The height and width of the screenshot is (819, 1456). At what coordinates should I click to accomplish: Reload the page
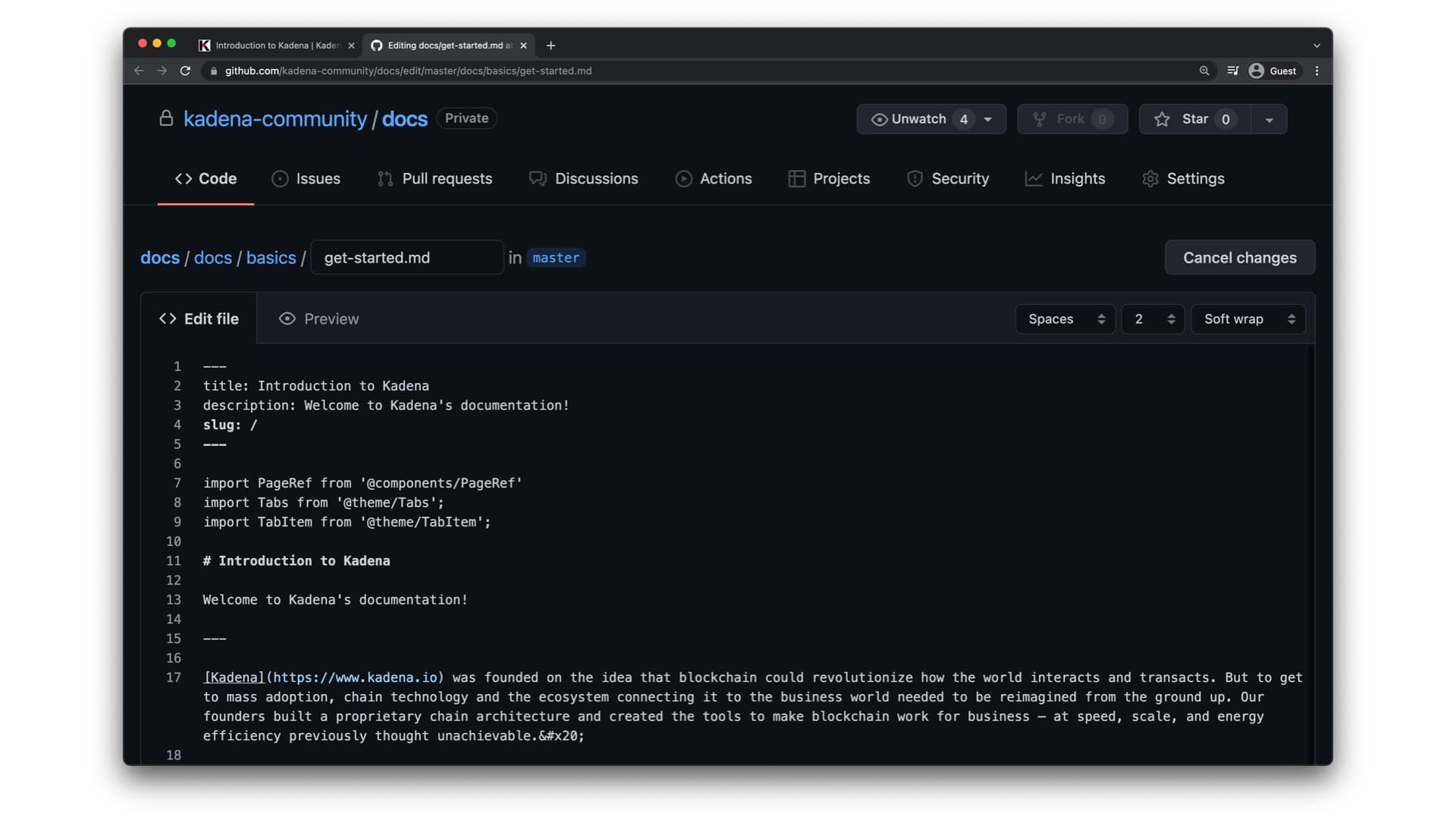click(x=185, y=71)
